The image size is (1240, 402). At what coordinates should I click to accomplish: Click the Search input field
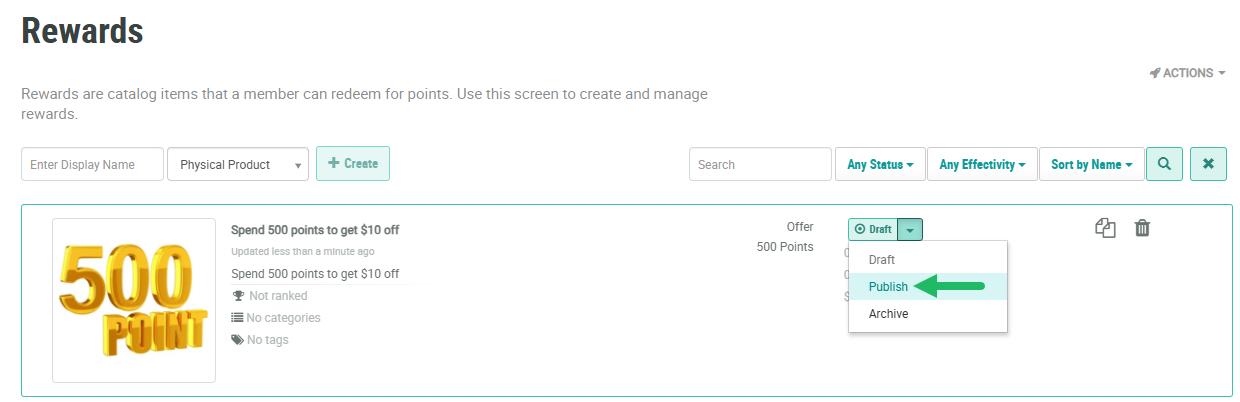pos(759,165)
